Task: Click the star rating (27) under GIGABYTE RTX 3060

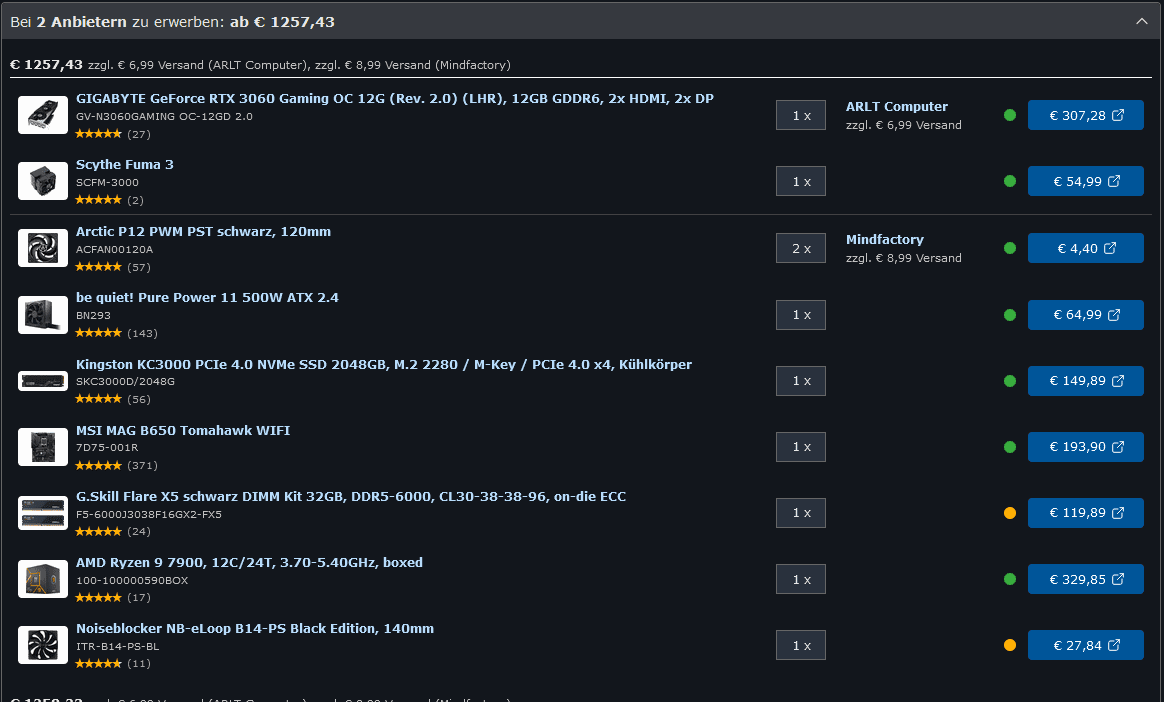Action: (x=113, y=134)
